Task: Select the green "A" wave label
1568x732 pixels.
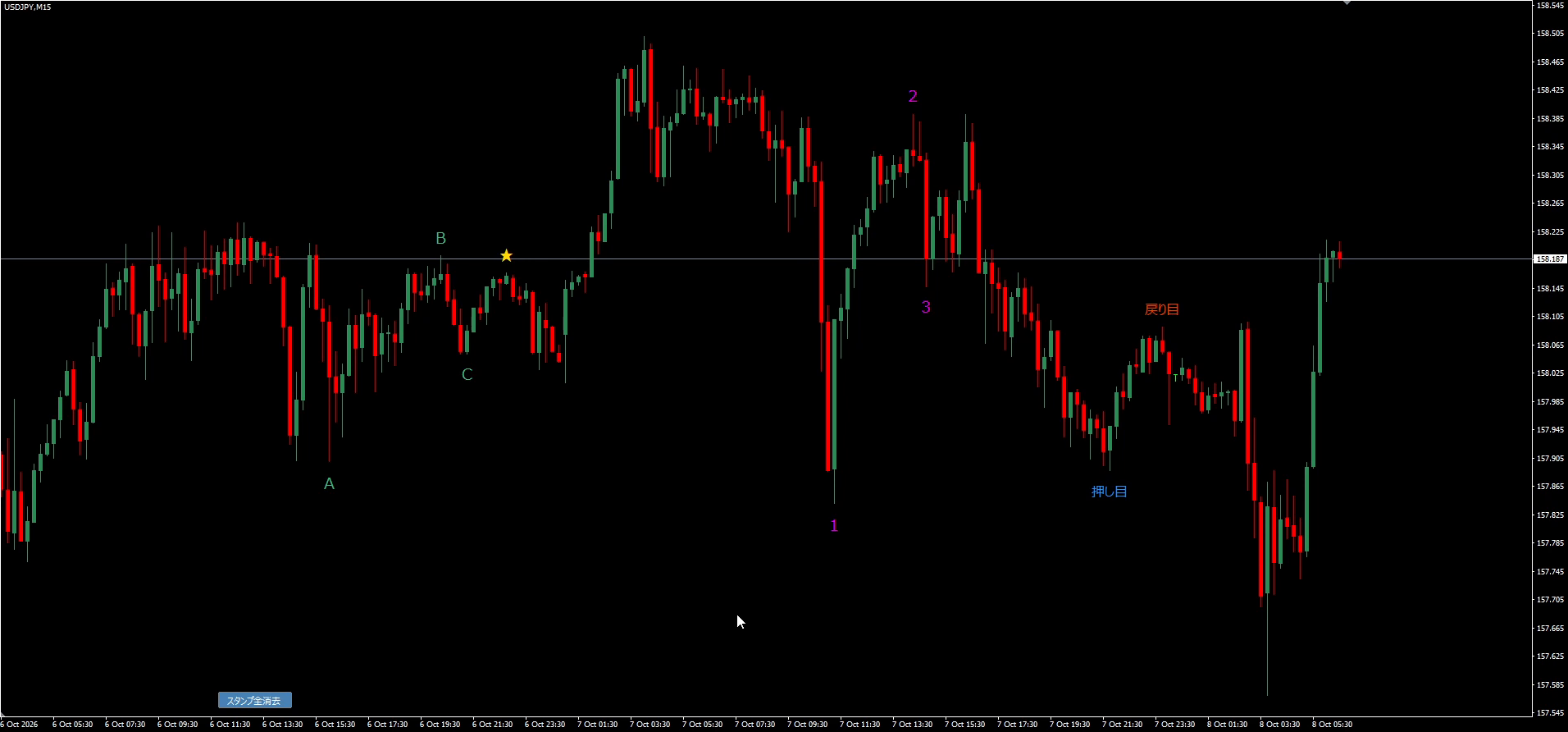Action: click(x=329, y=484)
